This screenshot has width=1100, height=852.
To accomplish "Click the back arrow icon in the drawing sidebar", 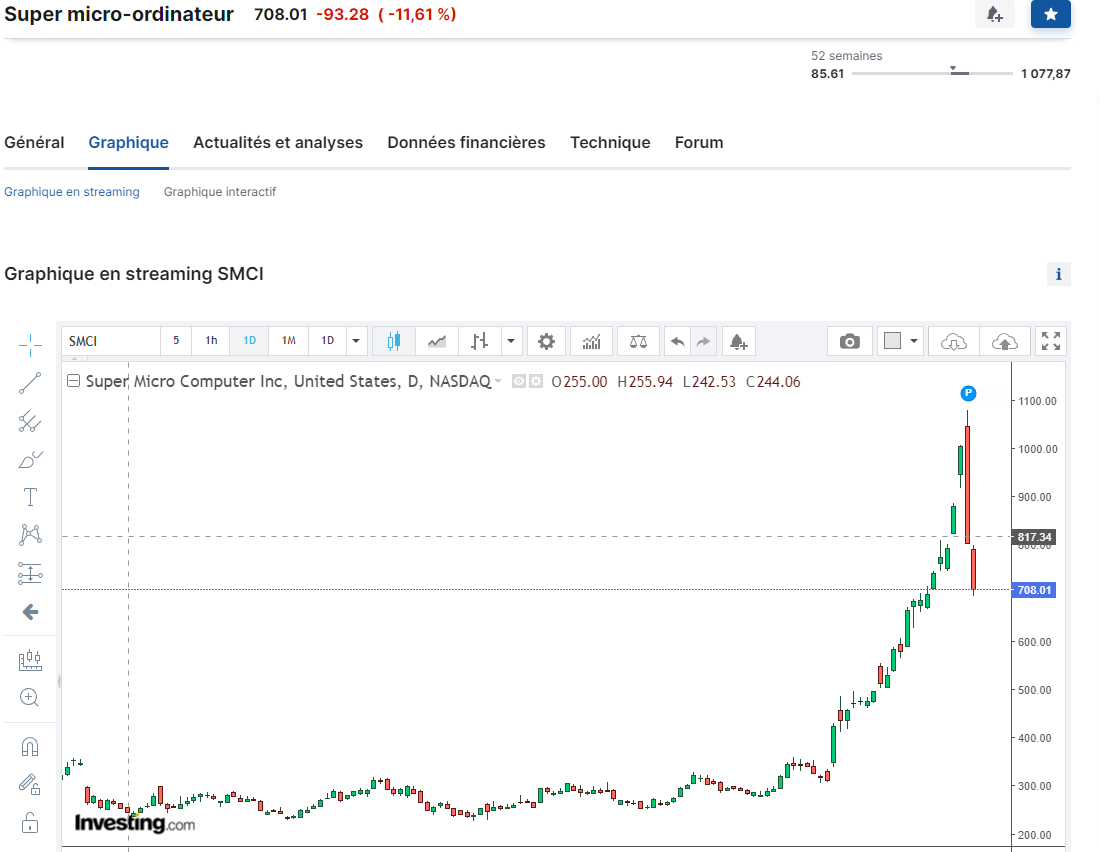I will tap(30, 612).
